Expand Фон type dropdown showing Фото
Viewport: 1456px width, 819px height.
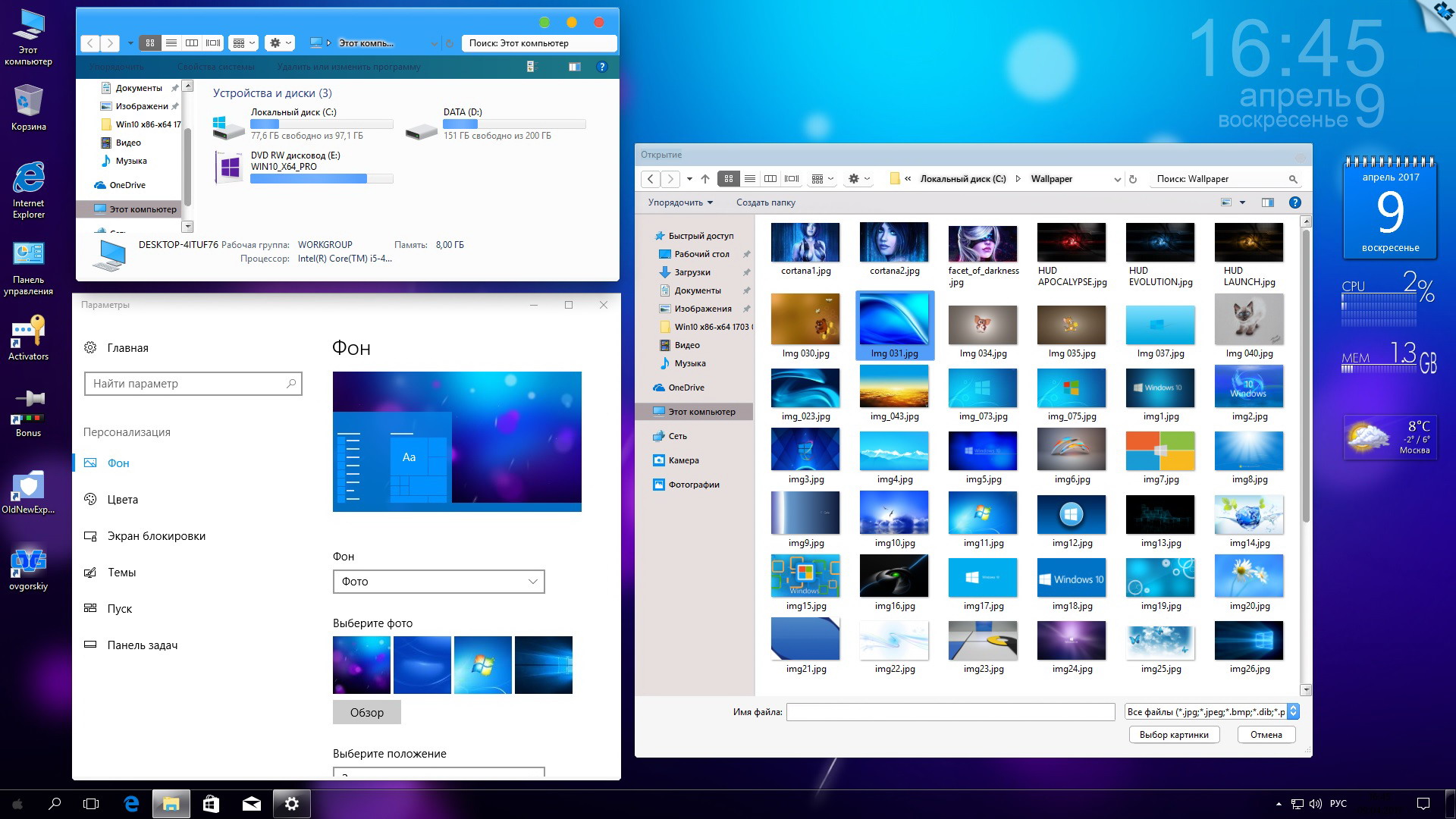(x=438, y=582)
